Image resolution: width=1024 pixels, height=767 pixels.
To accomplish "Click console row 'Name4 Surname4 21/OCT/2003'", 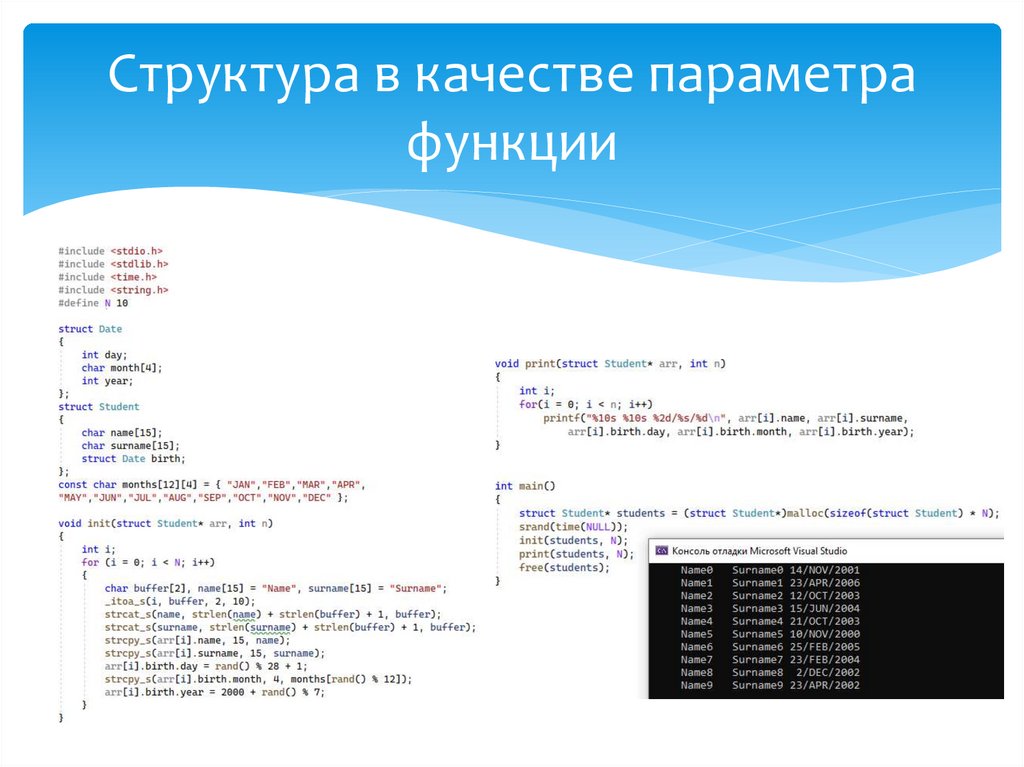I will click(x=770, y=621).
